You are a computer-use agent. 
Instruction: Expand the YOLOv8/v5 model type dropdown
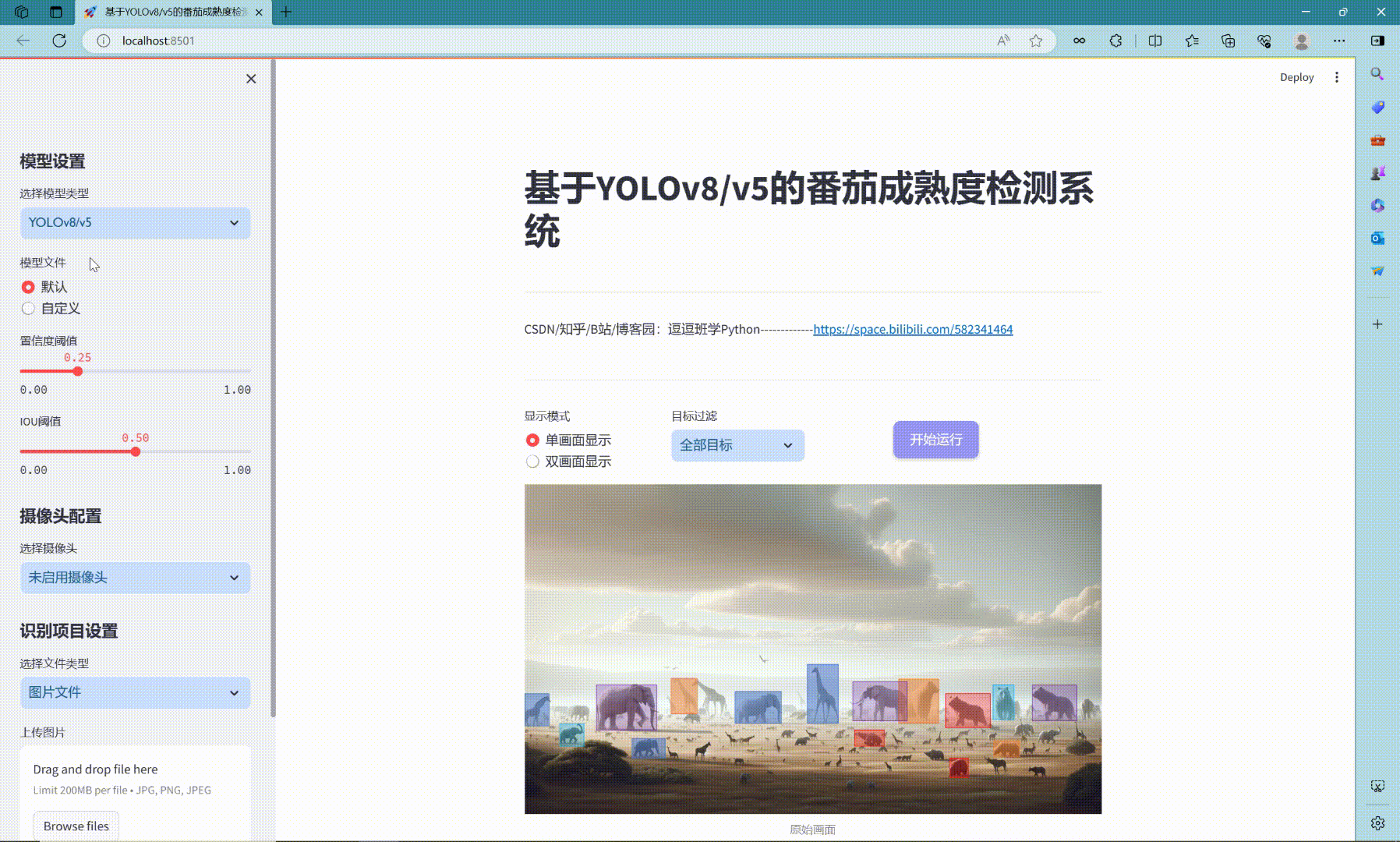click(136, 223)
